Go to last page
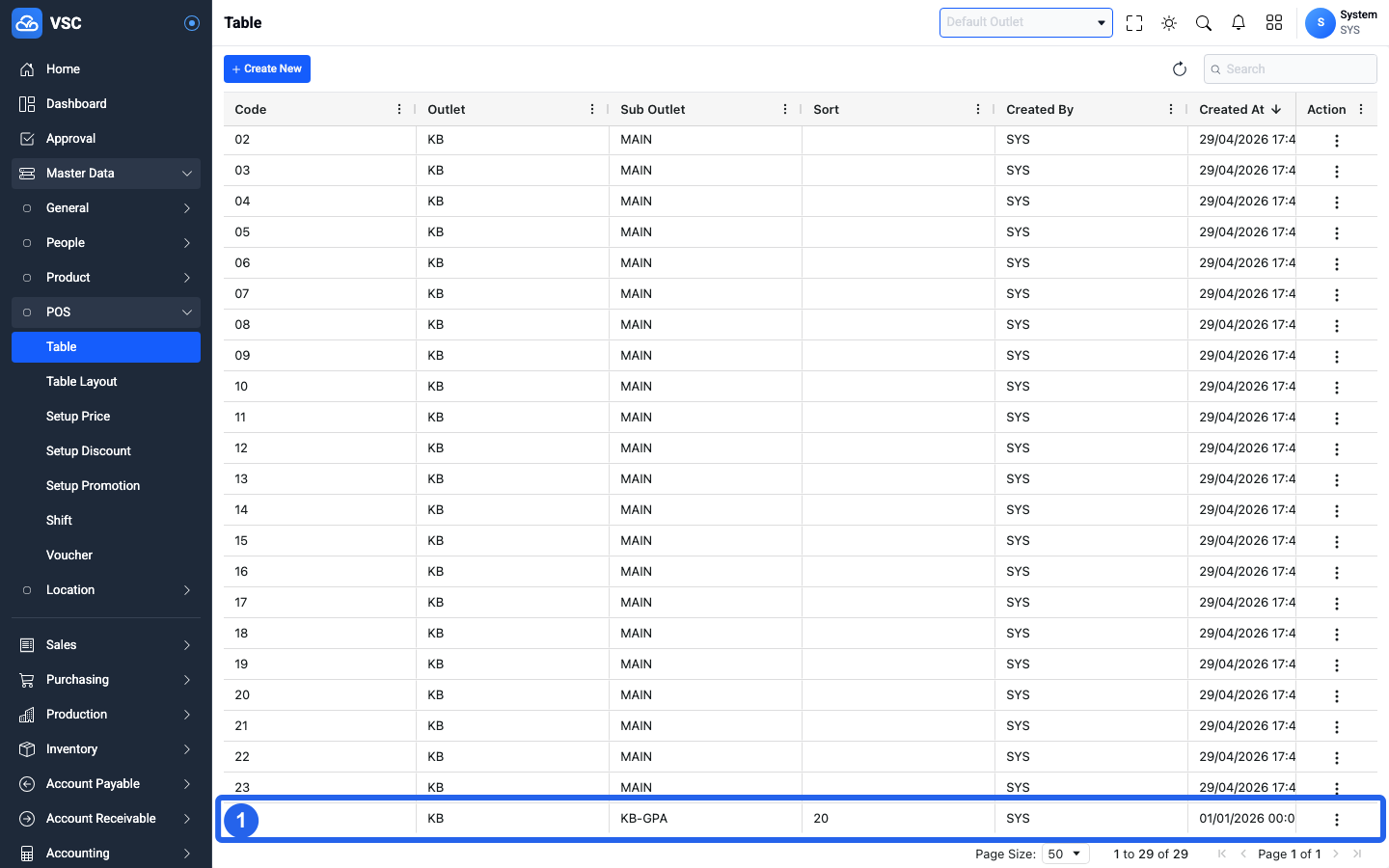 [x=1357, y=854]
